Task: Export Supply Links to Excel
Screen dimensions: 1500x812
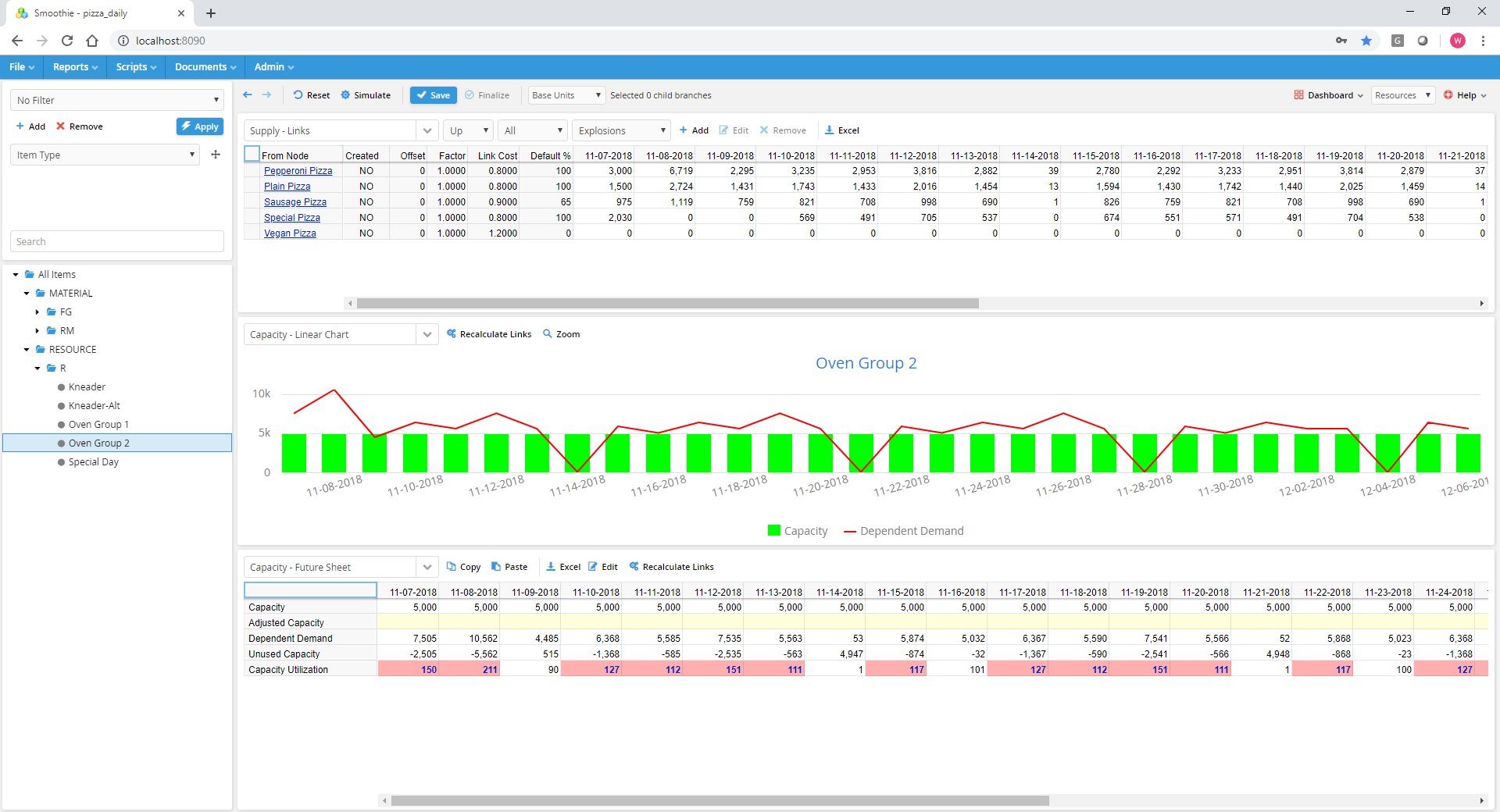Action: (842, 130)
